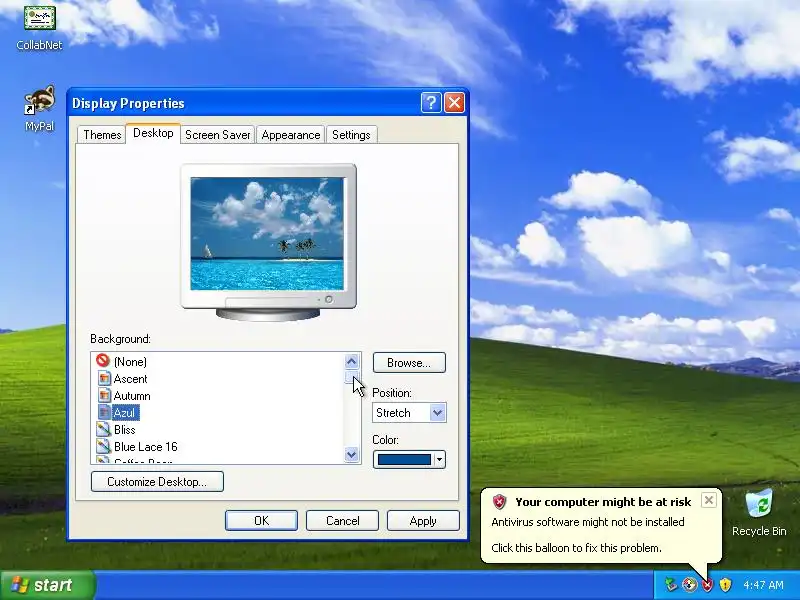Viewport: 800px width, 600px height.
Task: Dismiss the security balloon with its X
Action: 709,500
